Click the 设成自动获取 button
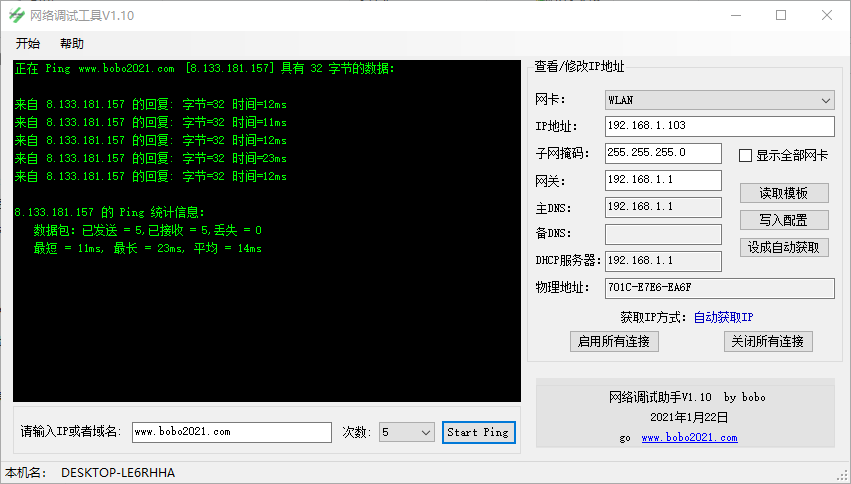Image resolution: width=851 pixels, height=484 pixels. click(x=784, y=247)
